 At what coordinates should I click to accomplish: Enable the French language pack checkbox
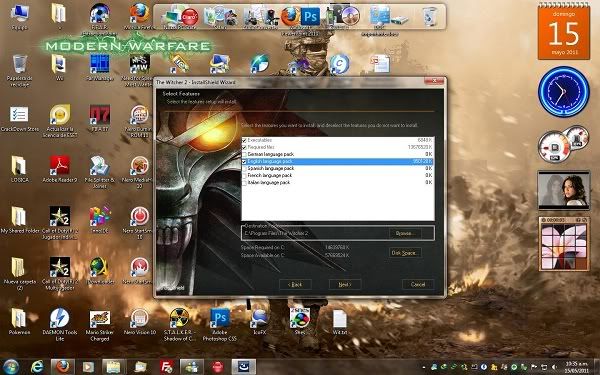(x=244, y=176)
